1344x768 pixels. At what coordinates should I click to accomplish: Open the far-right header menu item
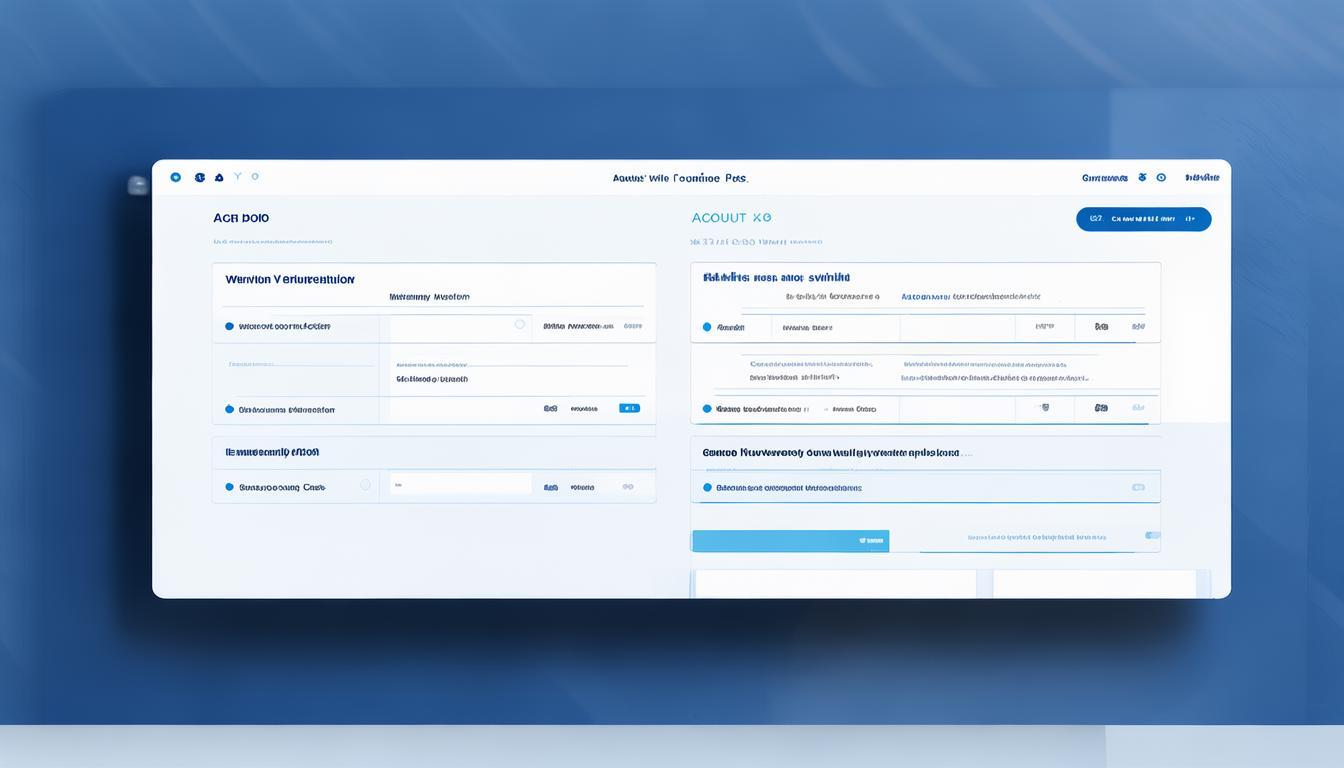[x=1202, y=177]
